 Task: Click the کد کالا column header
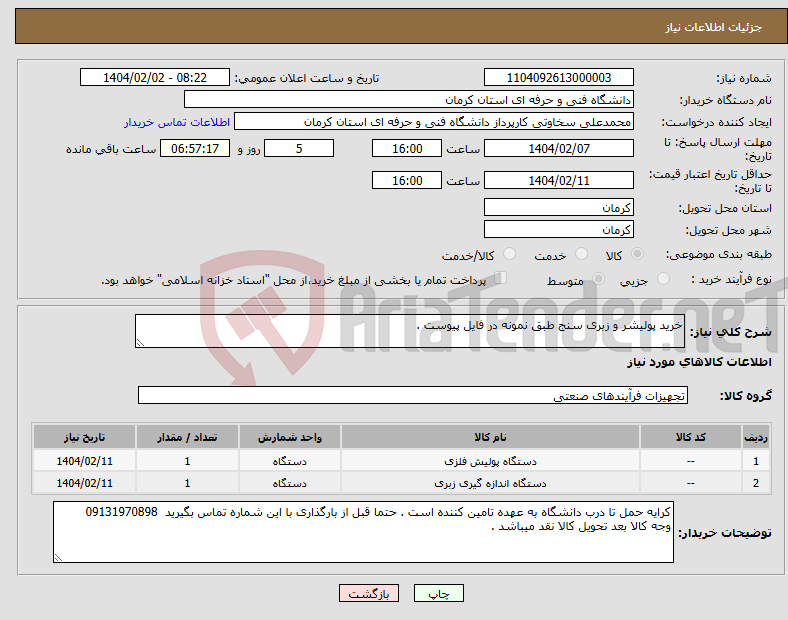click(691, 437)
